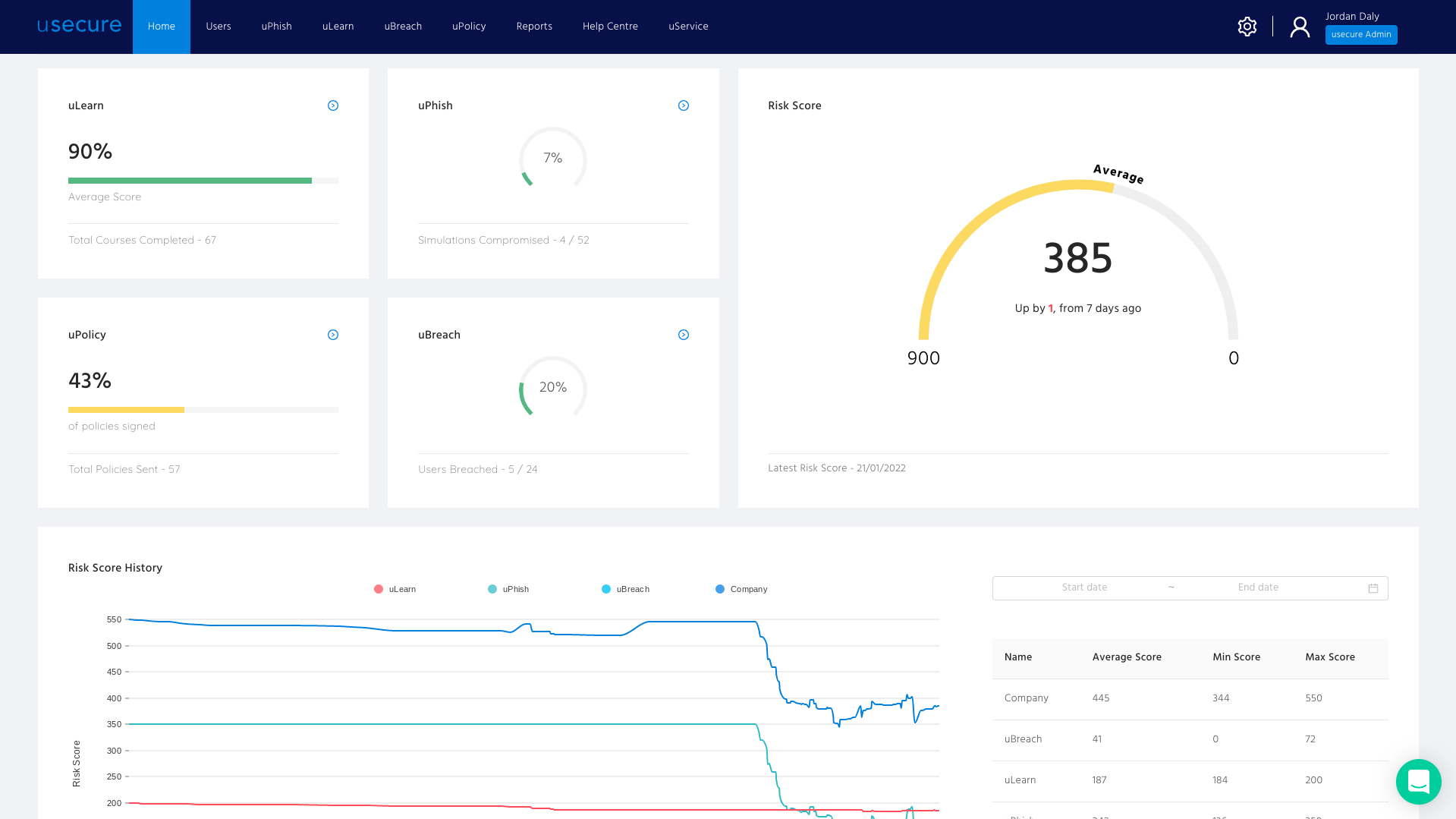
Task: Open the chat support bubble
Action: click(x=1418, y=782)
